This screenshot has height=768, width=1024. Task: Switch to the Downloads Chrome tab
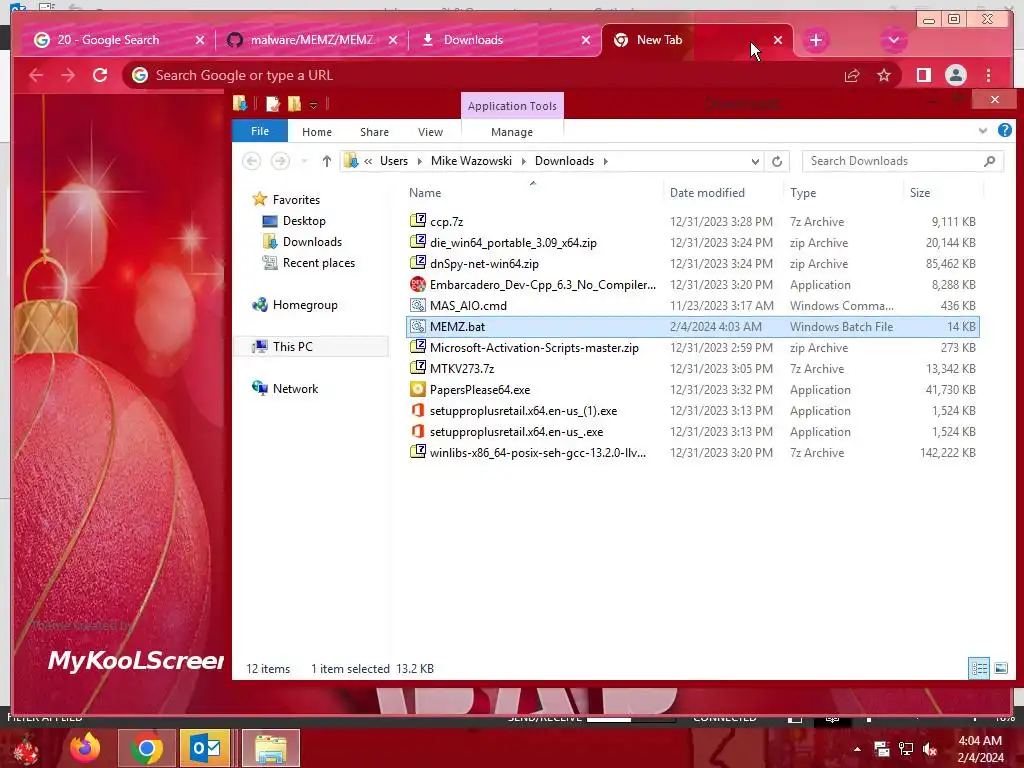click(503, 40)
